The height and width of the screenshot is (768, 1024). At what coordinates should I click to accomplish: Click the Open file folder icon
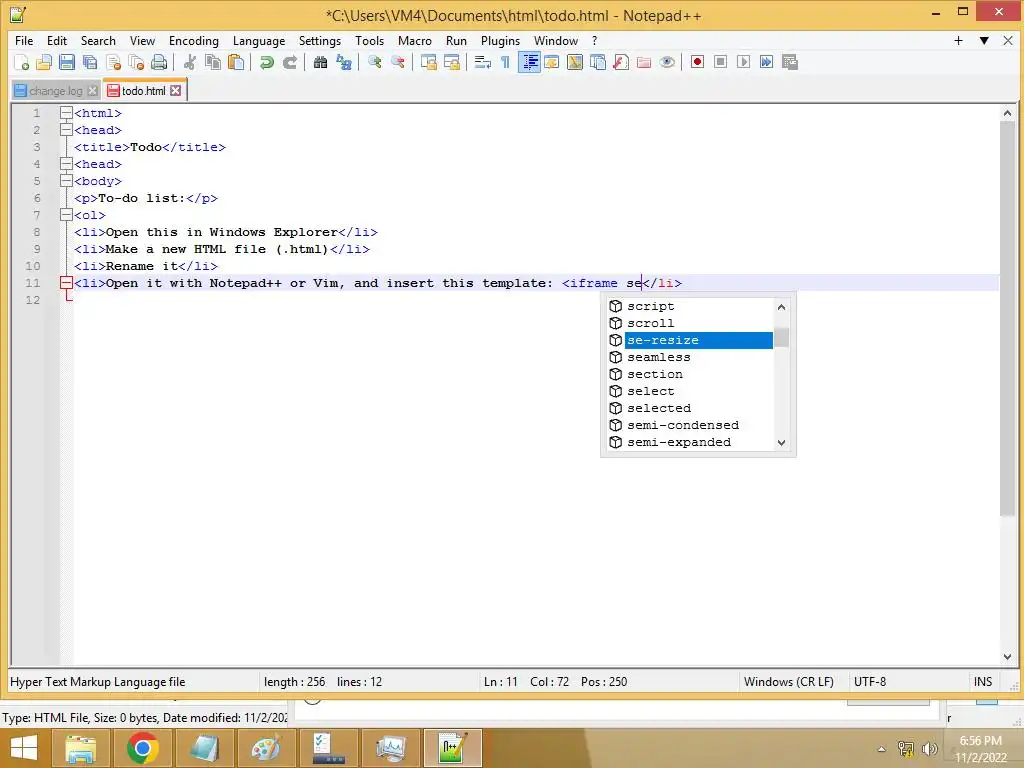click(x=44, y=63)
